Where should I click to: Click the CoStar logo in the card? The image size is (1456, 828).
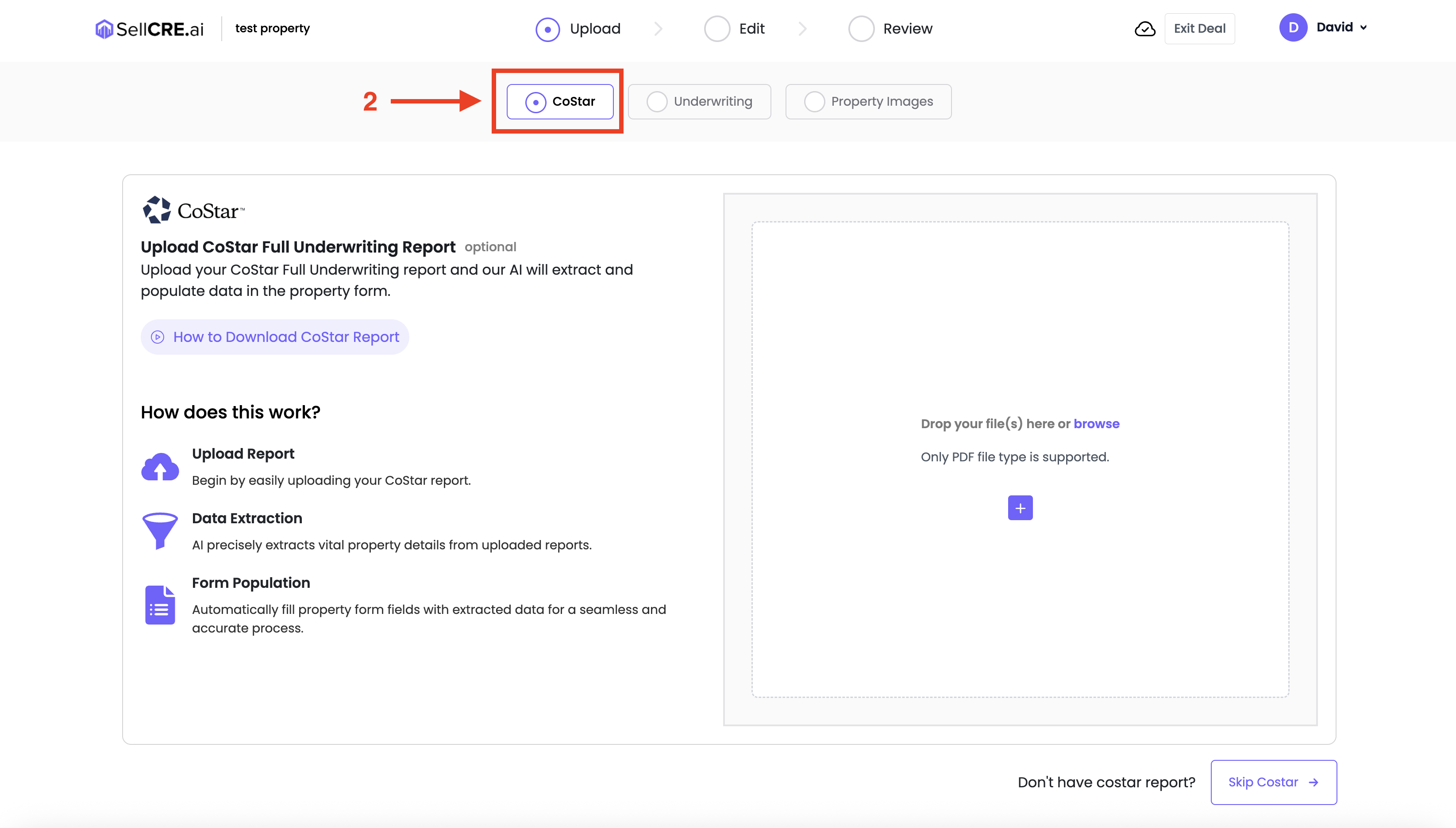pos(193,211)
